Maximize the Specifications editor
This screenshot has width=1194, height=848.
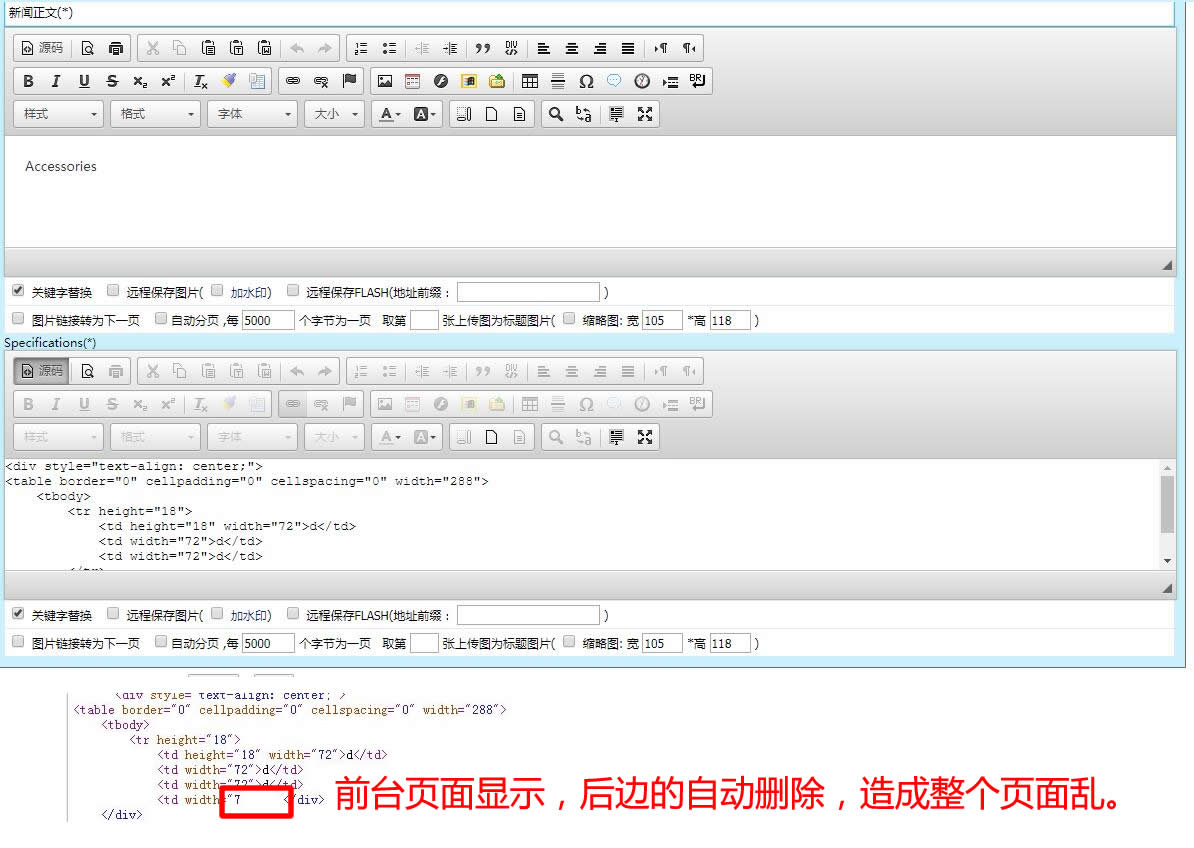pos(645,437)
